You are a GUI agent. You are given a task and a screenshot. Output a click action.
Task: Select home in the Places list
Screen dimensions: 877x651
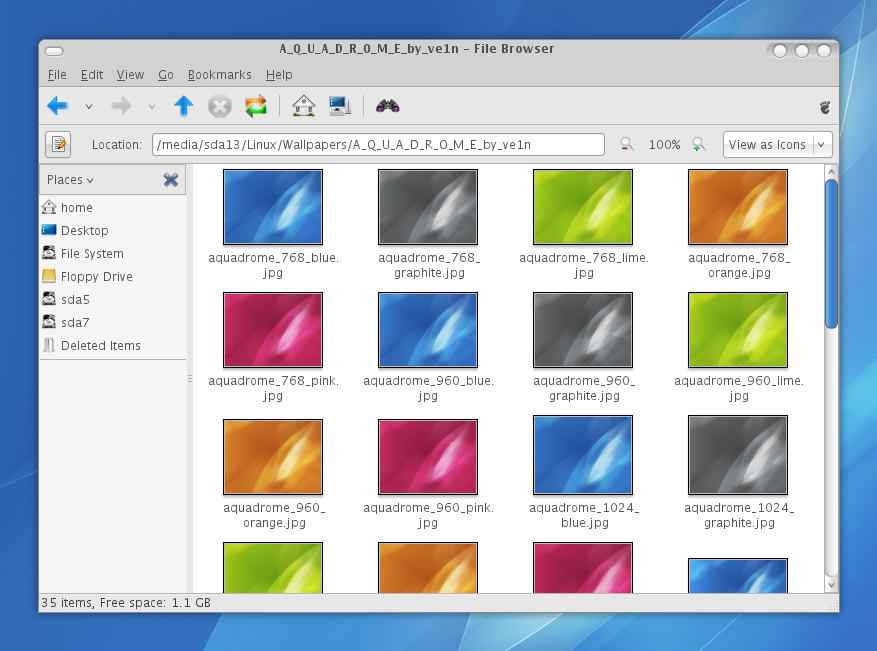112,207
